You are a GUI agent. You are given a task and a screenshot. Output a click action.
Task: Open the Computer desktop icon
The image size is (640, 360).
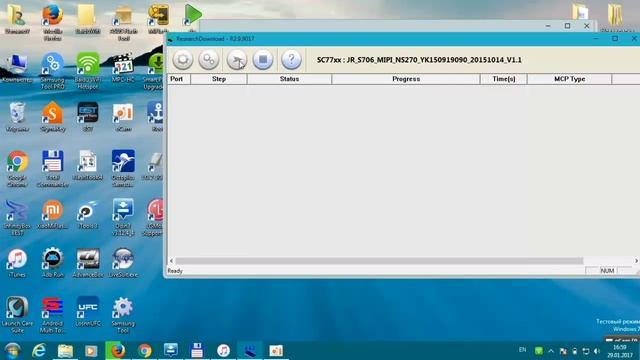pos(17,68)
